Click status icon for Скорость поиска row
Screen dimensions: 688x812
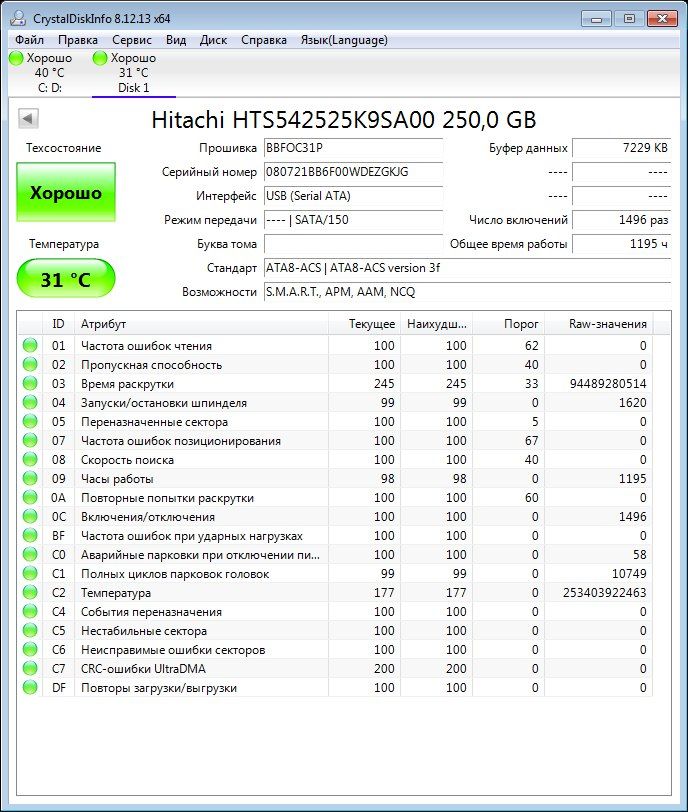pos(30,459)
